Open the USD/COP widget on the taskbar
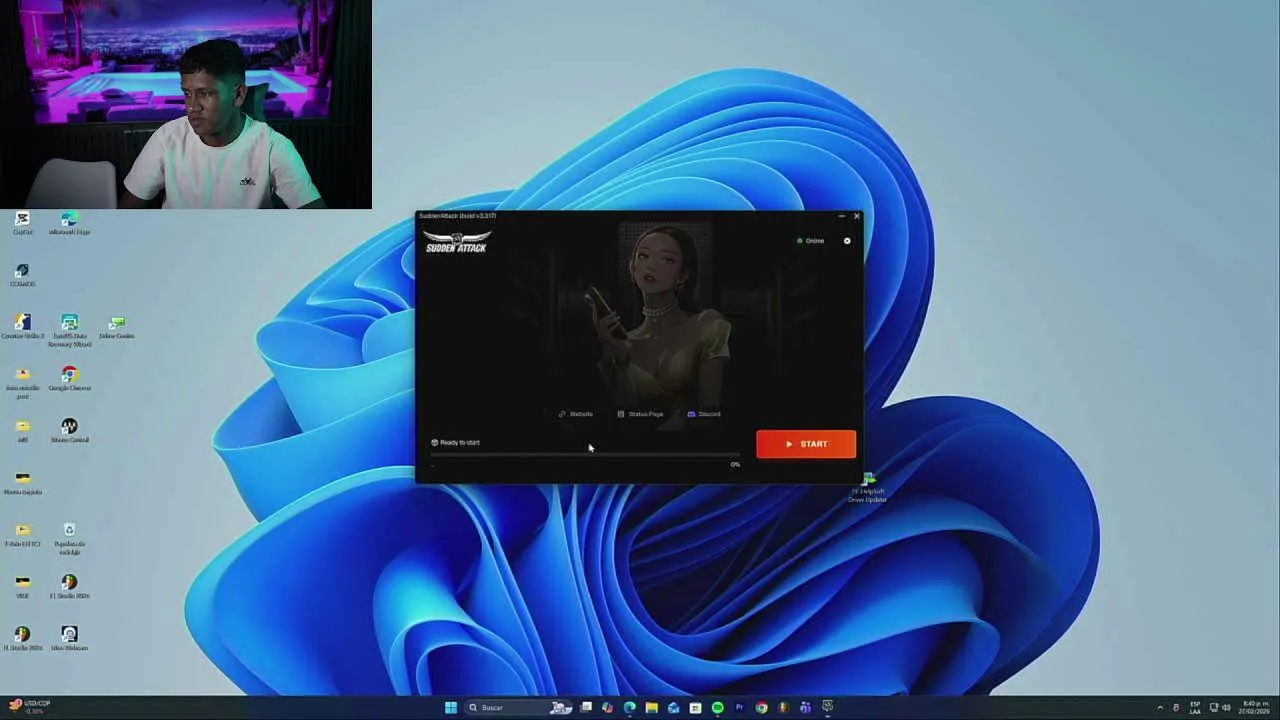The width and height of the screenshot is (1280, 720). coord(28,707)
